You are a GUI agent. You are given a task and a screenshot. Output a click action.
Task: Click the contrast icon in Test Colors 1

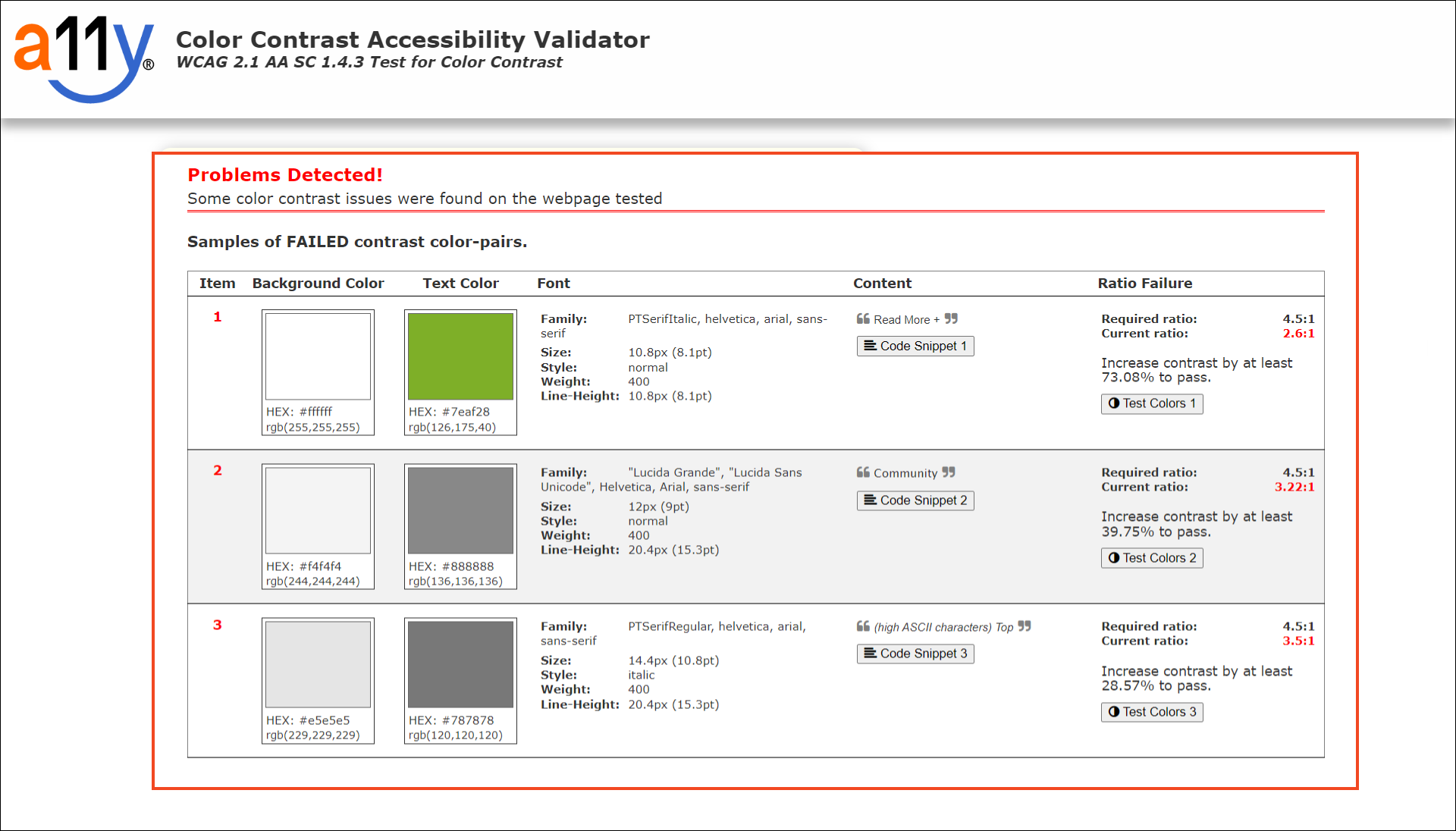(x=1113, y=403)
